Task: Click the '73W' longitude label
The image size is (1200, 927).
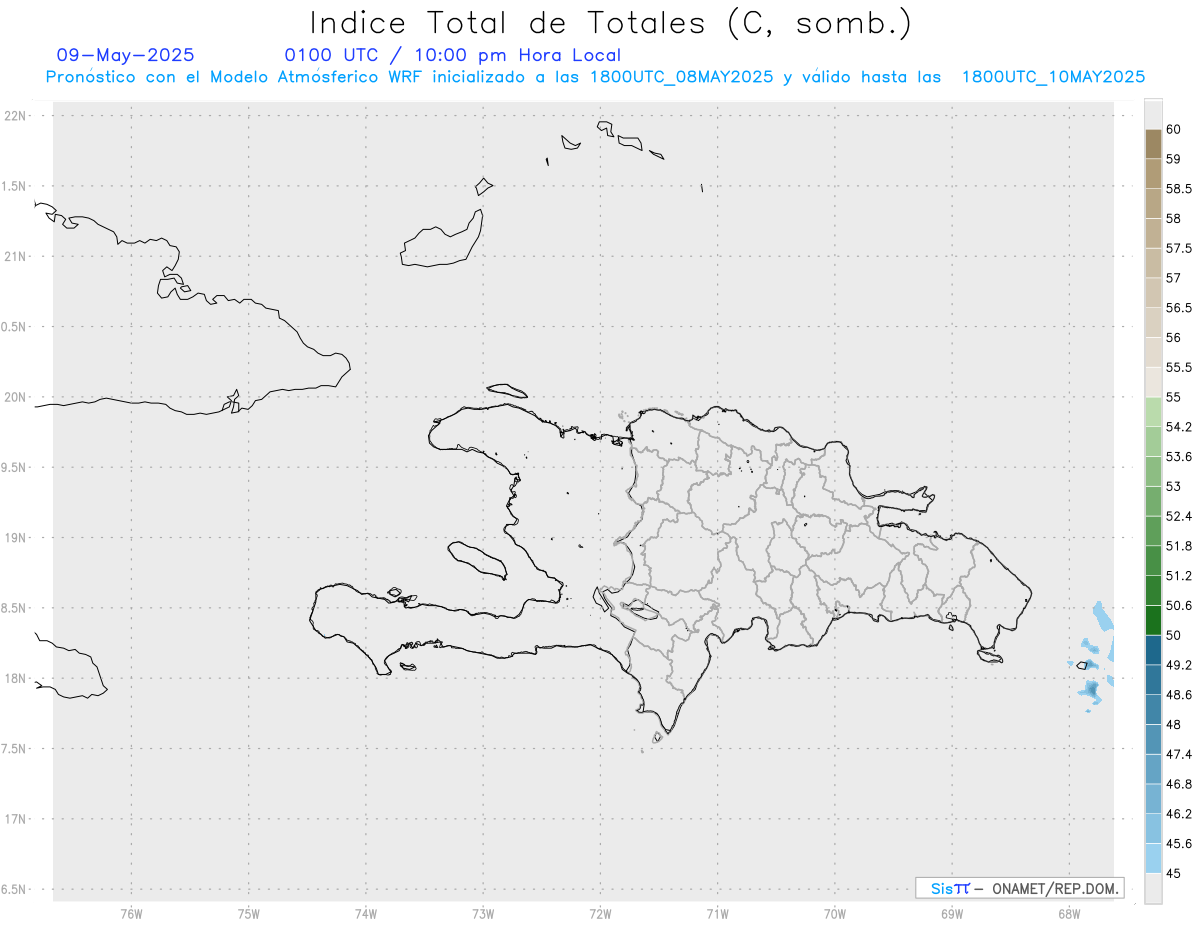Action: [483, 913]
